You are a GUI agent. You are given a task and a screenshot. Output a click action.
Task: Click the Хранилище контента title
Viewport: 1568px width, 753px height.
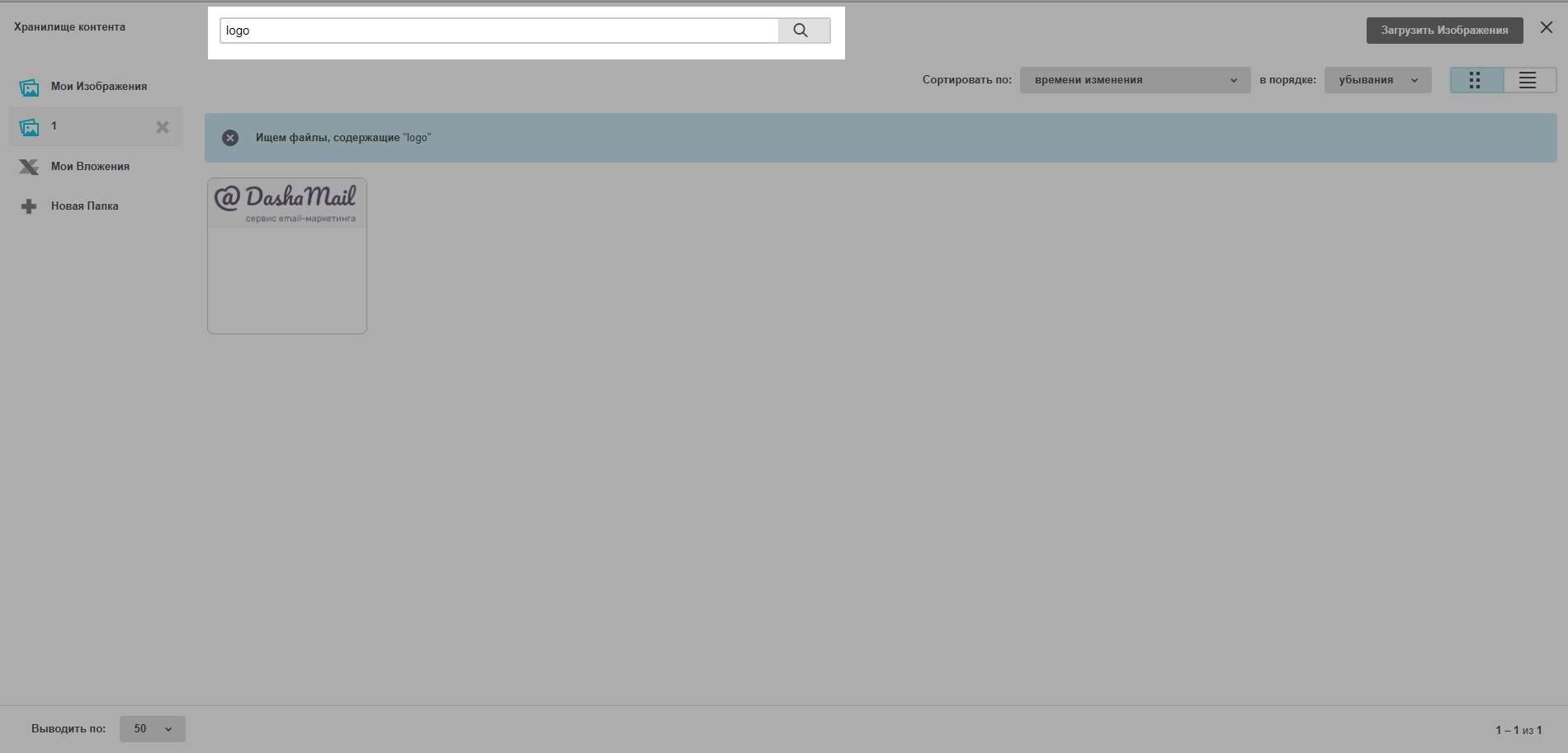69,27
